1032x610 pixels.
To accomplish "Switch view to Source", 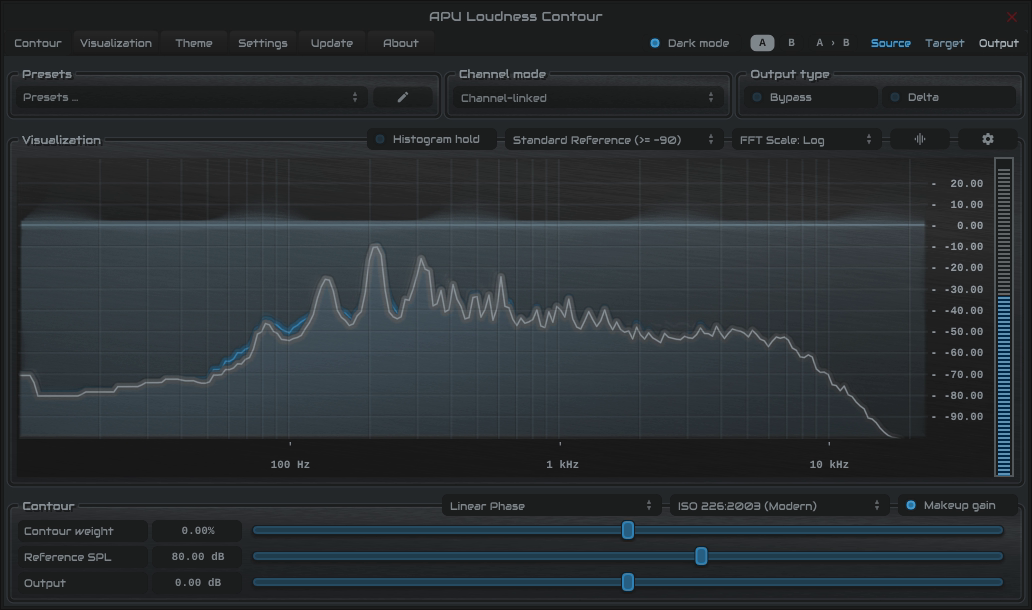I will pos(890,43).
